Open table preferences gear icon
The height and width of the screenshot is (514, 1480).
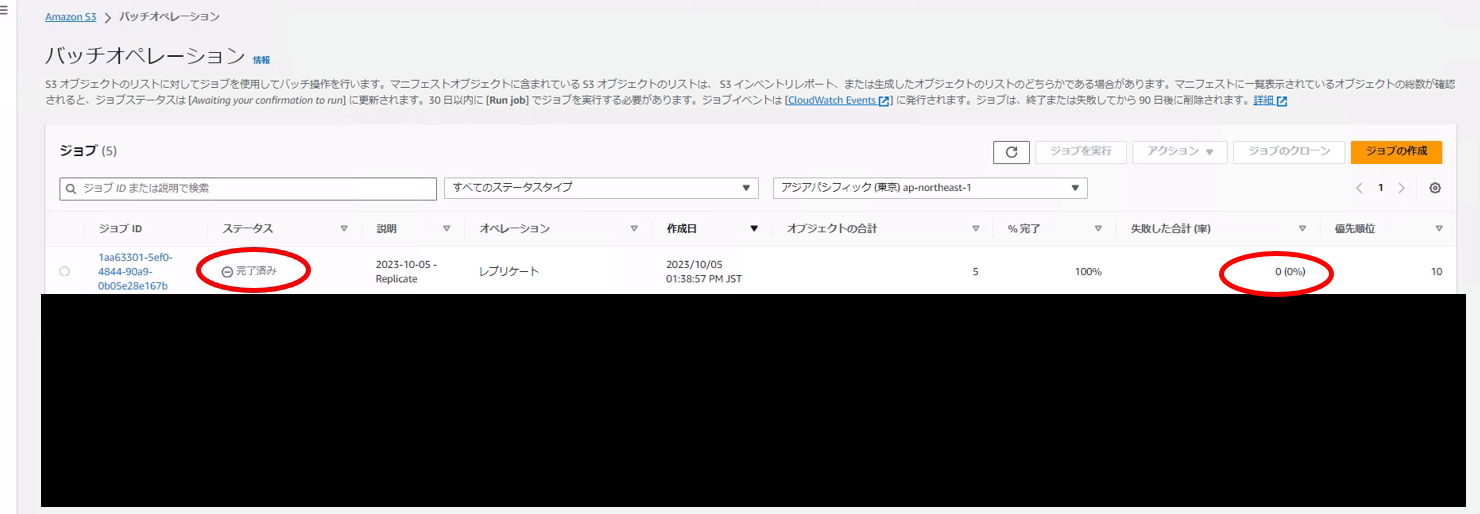1435,188
